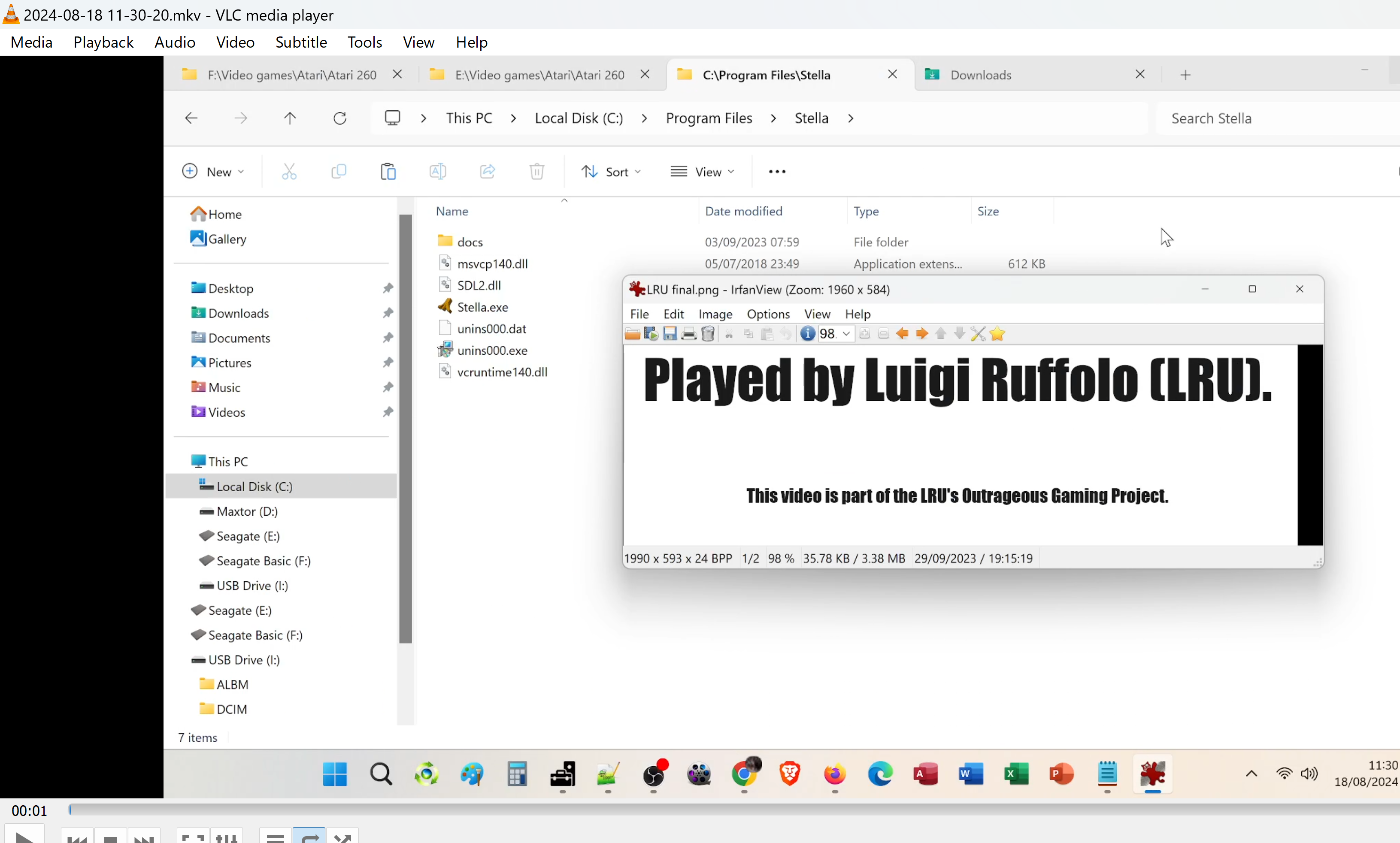Open IrfanView zoom percentage dropdown
Screen dimensions: 1400x843
[846, 334]
